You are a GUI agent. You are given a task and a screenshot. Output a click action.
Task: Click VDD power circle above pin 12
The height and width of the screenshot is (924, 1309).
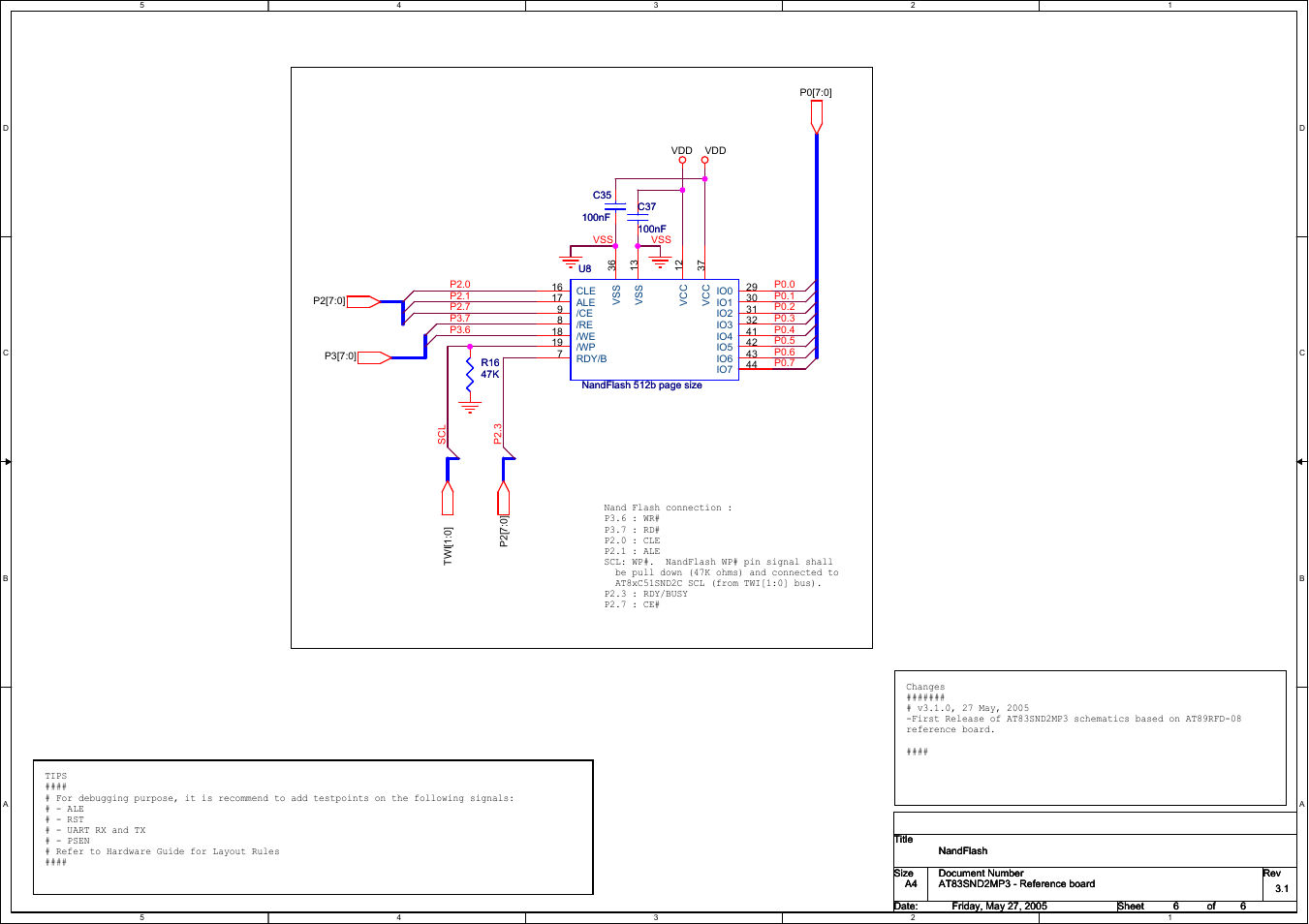click(x=682, y=160)
